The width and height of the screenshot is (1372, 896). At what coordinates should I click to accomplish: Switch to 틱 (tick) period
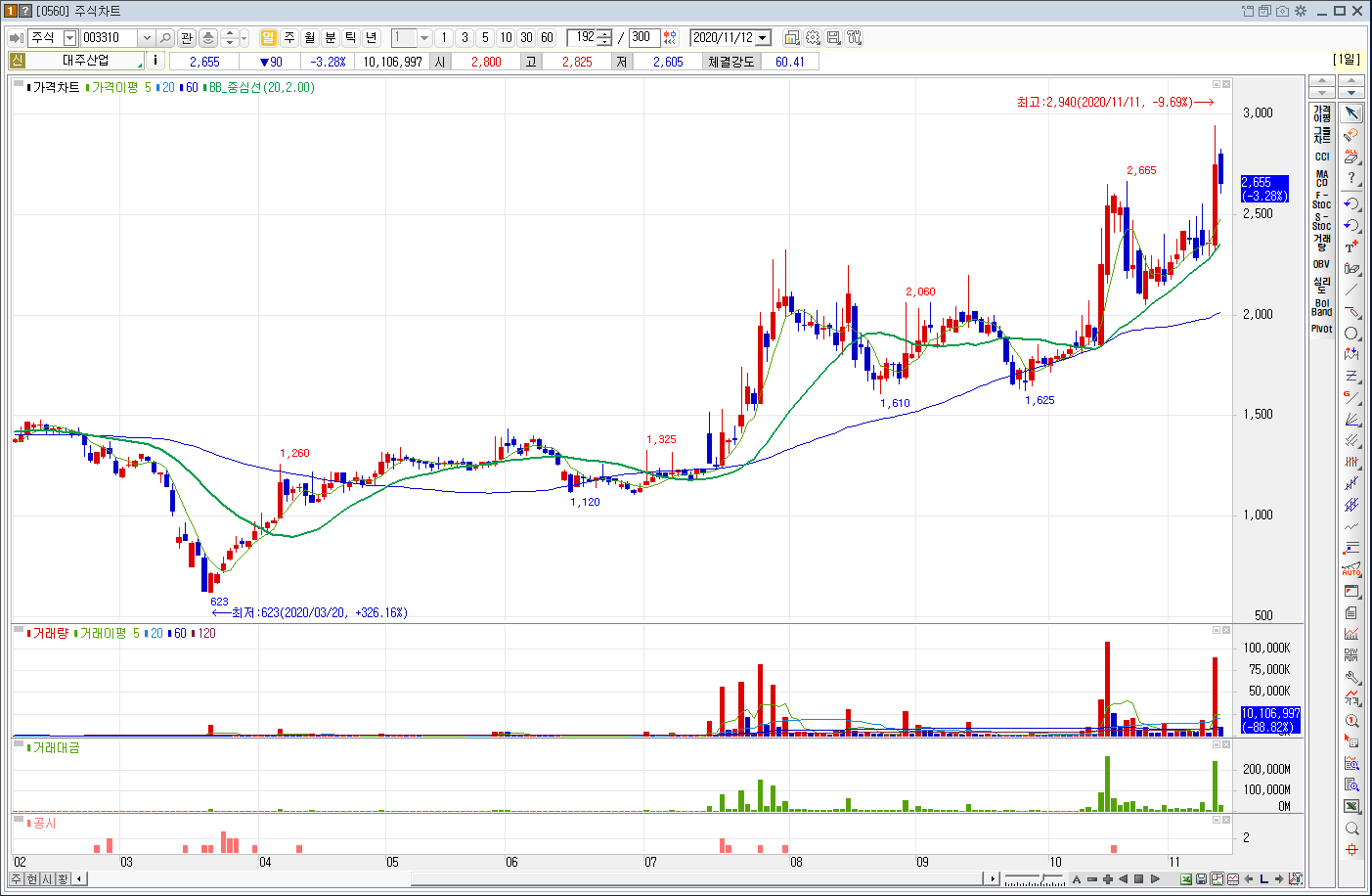point(351,37)
